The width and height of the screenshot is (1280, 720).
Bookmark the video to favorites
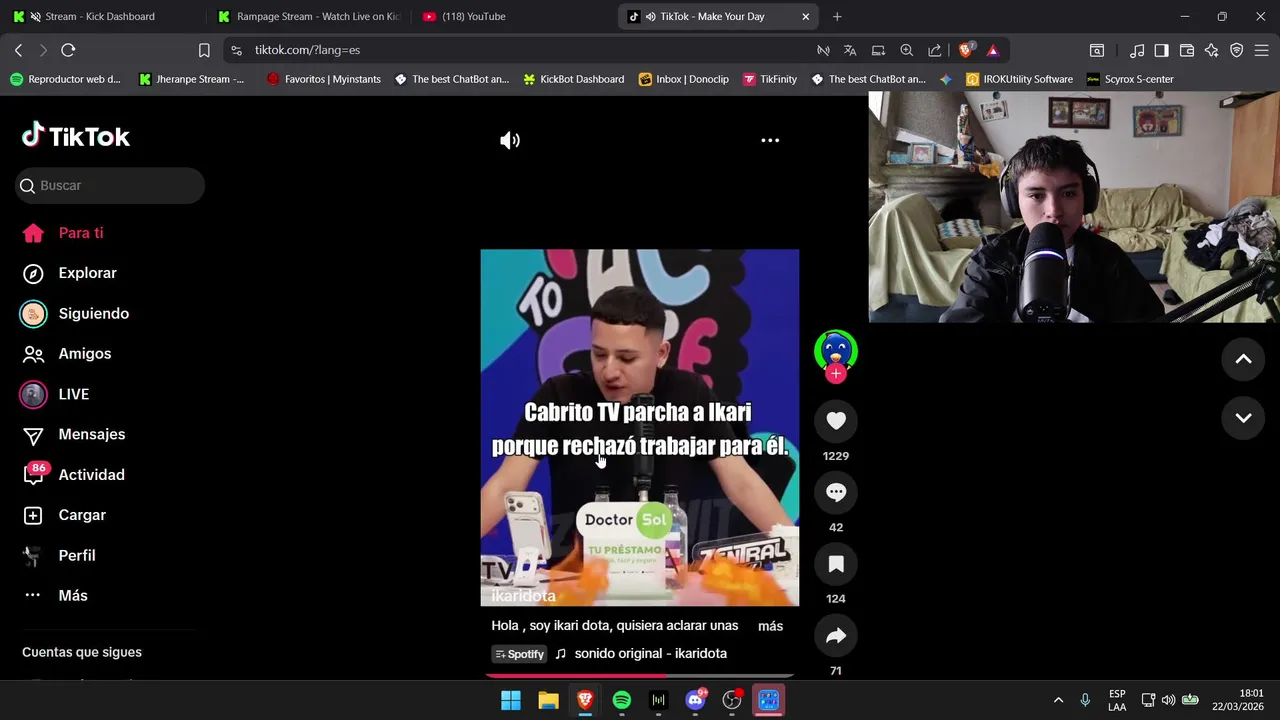coord(836,564)
